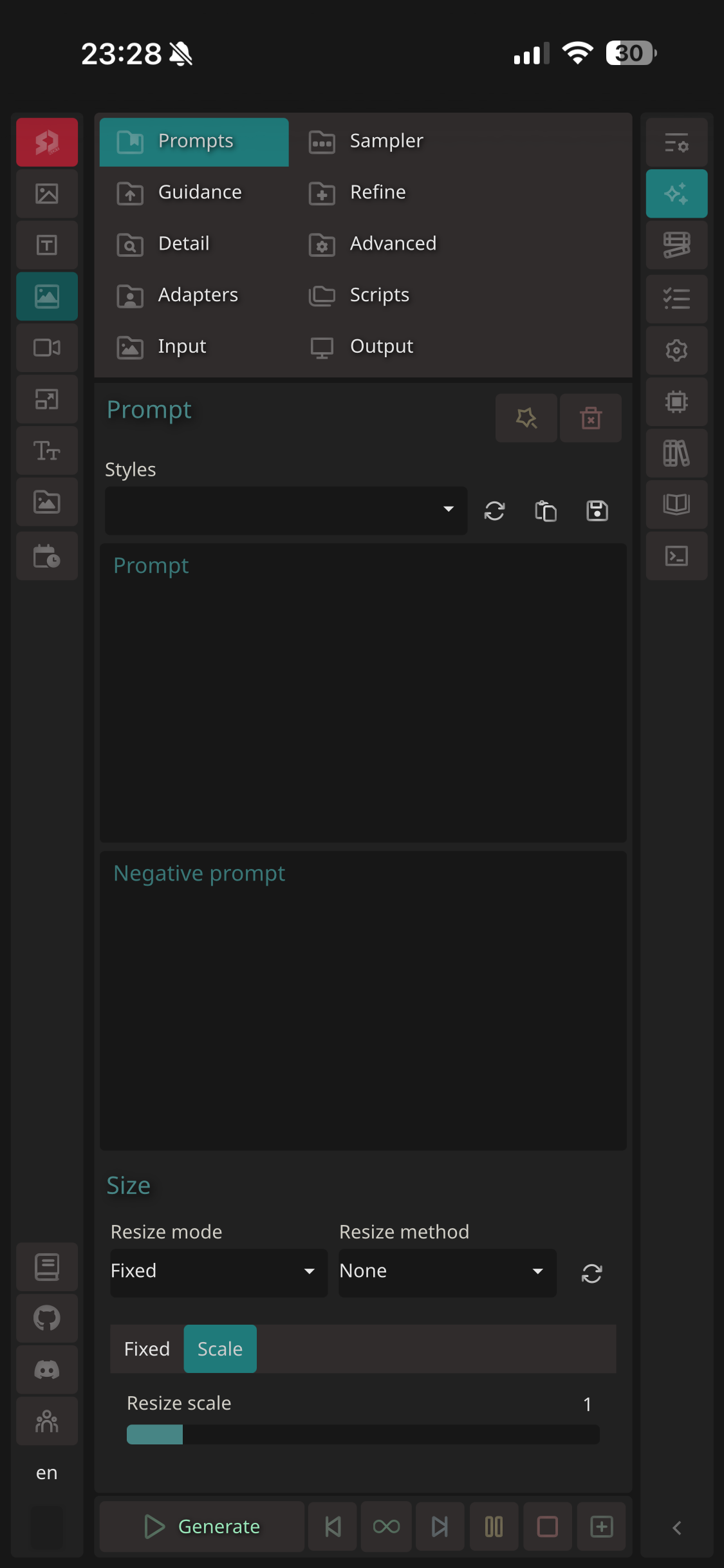Switch size mode to Fixed
724x1568 pixels.
pos(147,1349)
